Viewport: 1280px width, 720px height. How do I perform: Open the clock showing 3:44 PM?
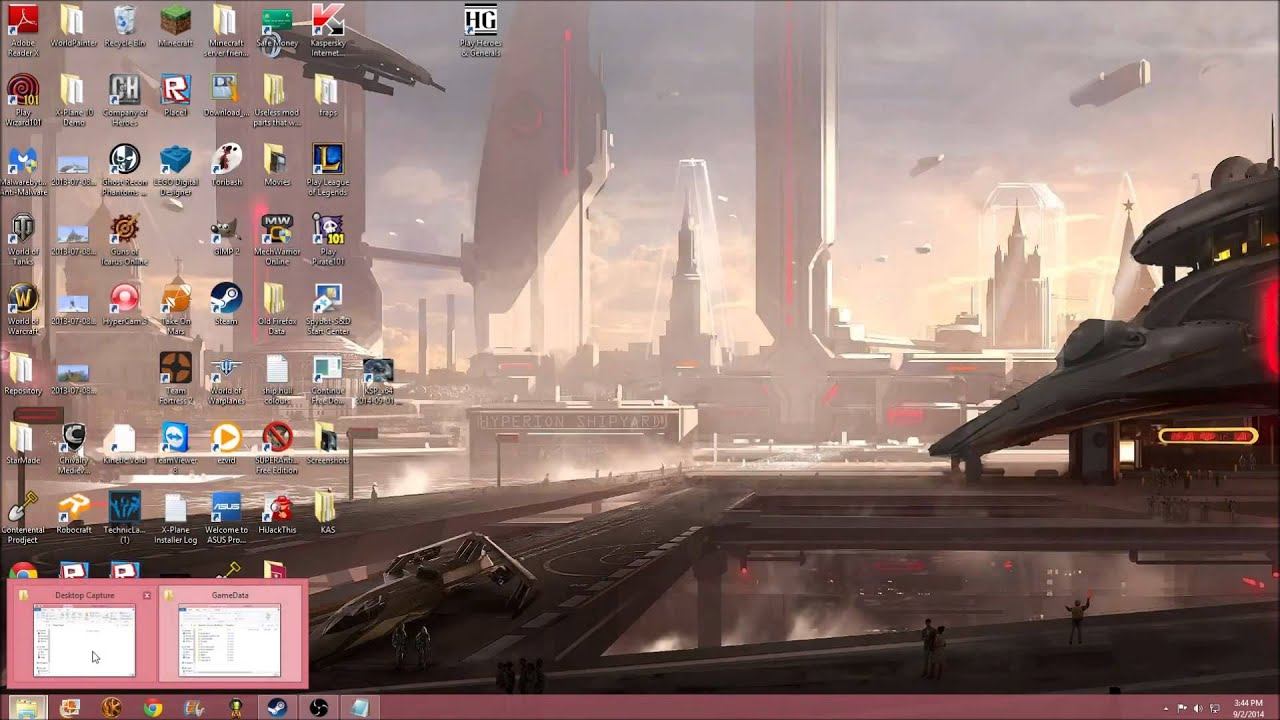pyautogui.click(x=1249, y=708)
